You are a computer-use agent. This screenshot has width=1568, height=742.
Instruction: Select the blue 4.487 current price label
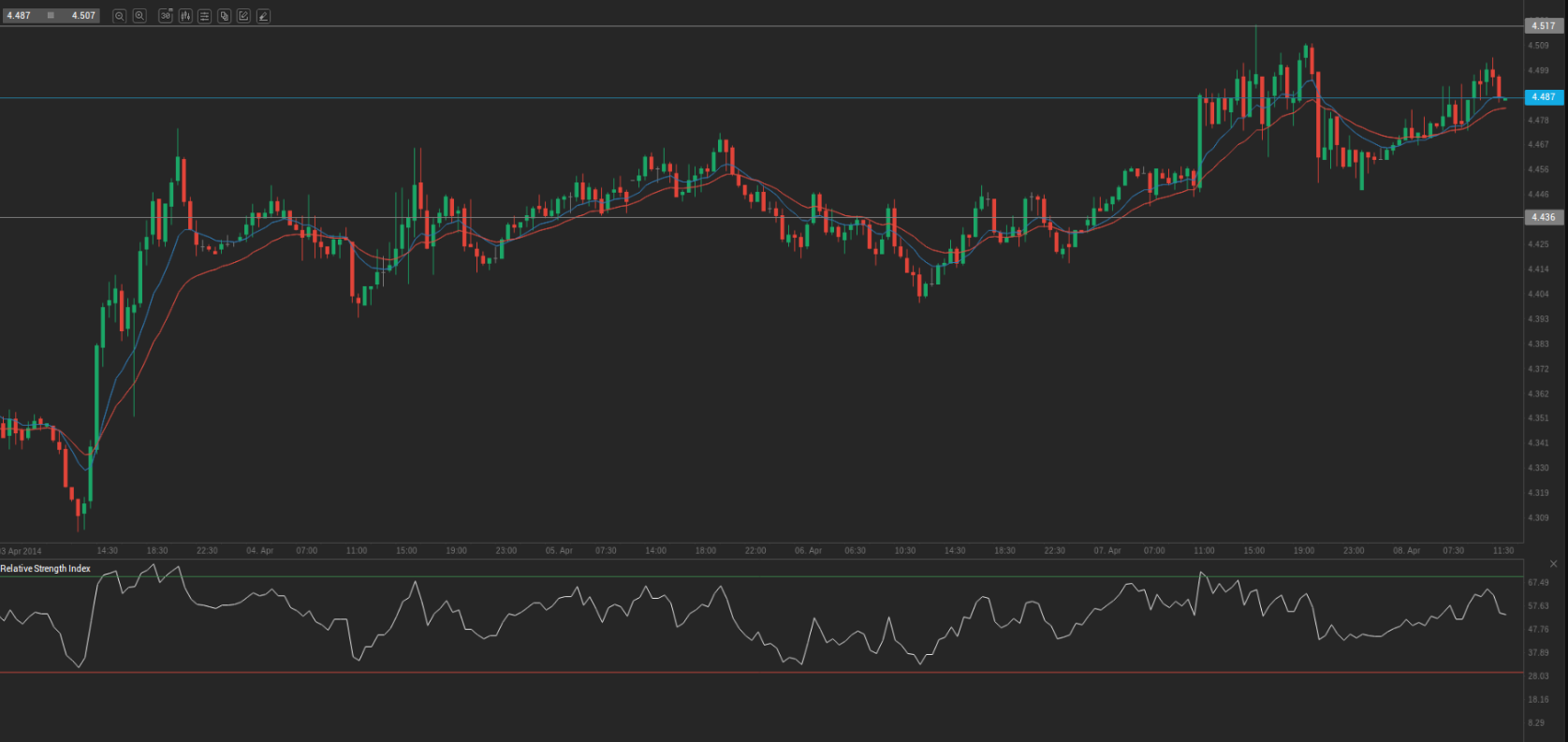click(1543, 97)
